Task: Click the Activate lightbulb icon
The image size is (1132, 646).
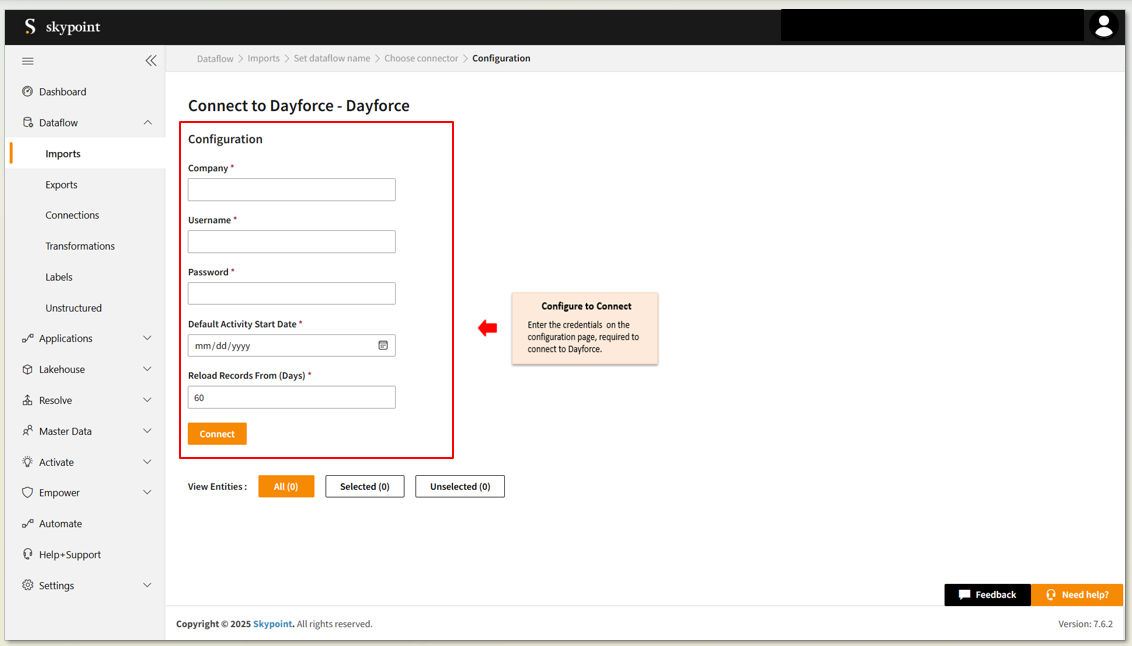Action: (27, 462)
